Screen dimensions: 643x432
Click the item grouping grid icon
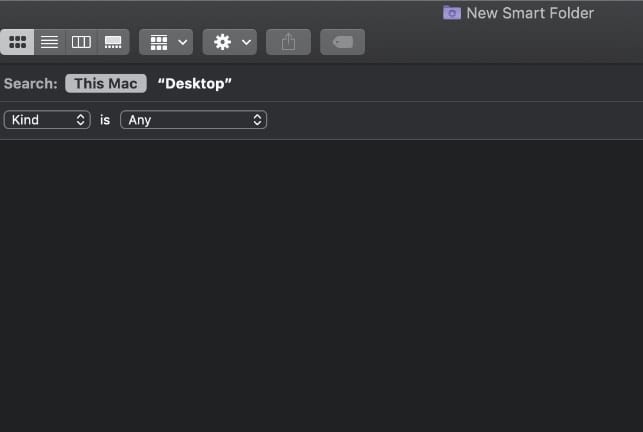point(158,42)
